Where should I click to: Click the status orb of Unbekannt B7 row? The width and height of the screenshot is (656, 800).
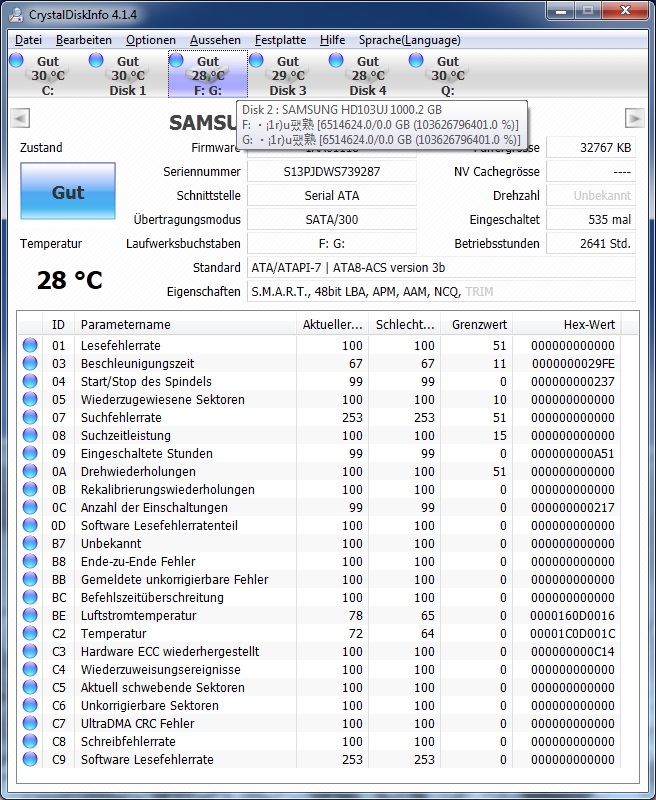coord(30,543)
